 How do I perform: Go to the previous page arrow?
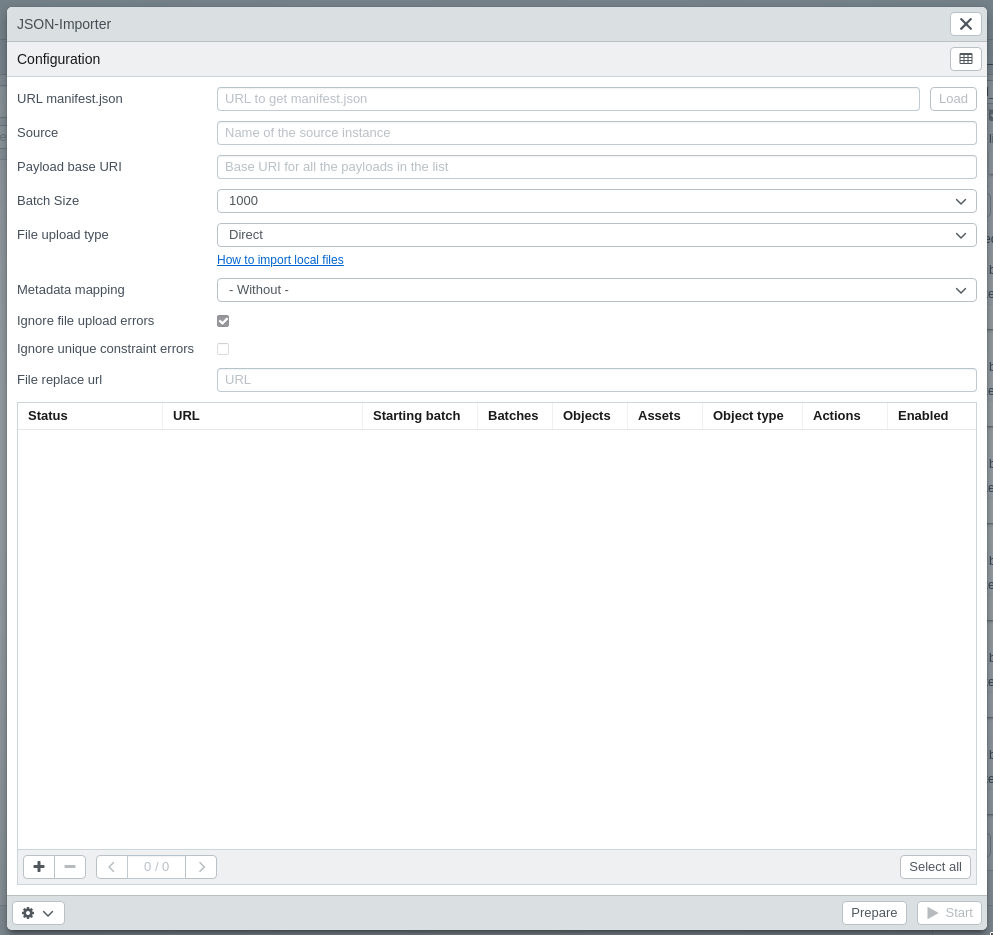pos(111,867)
